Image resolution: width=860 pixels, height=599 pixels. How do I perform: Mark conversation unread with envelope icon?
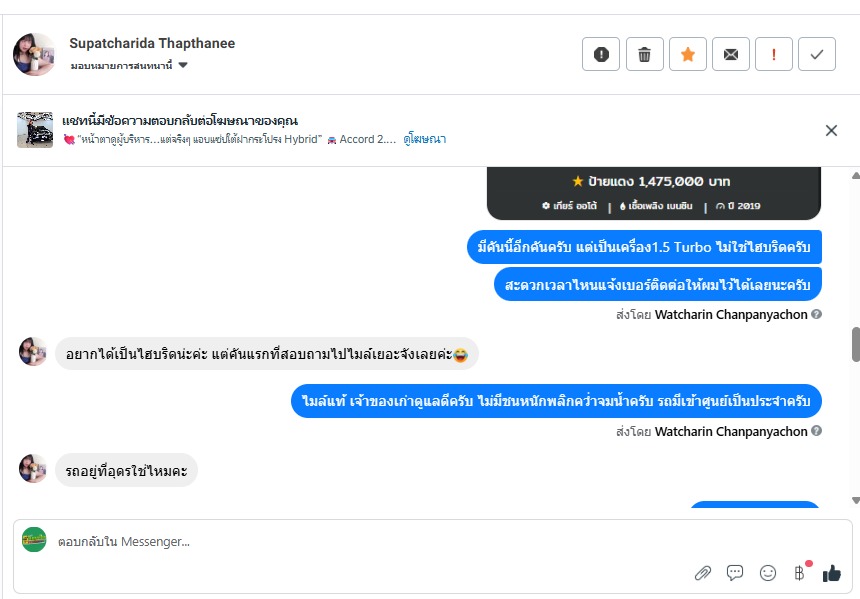click(x=731, y=54)
